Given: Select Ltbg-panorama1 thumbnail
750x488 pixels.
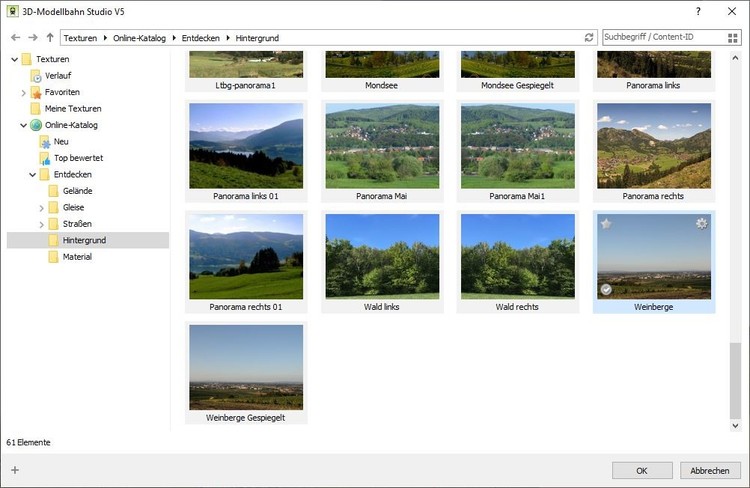Looking at the screenshot, I should coord(246,71).
